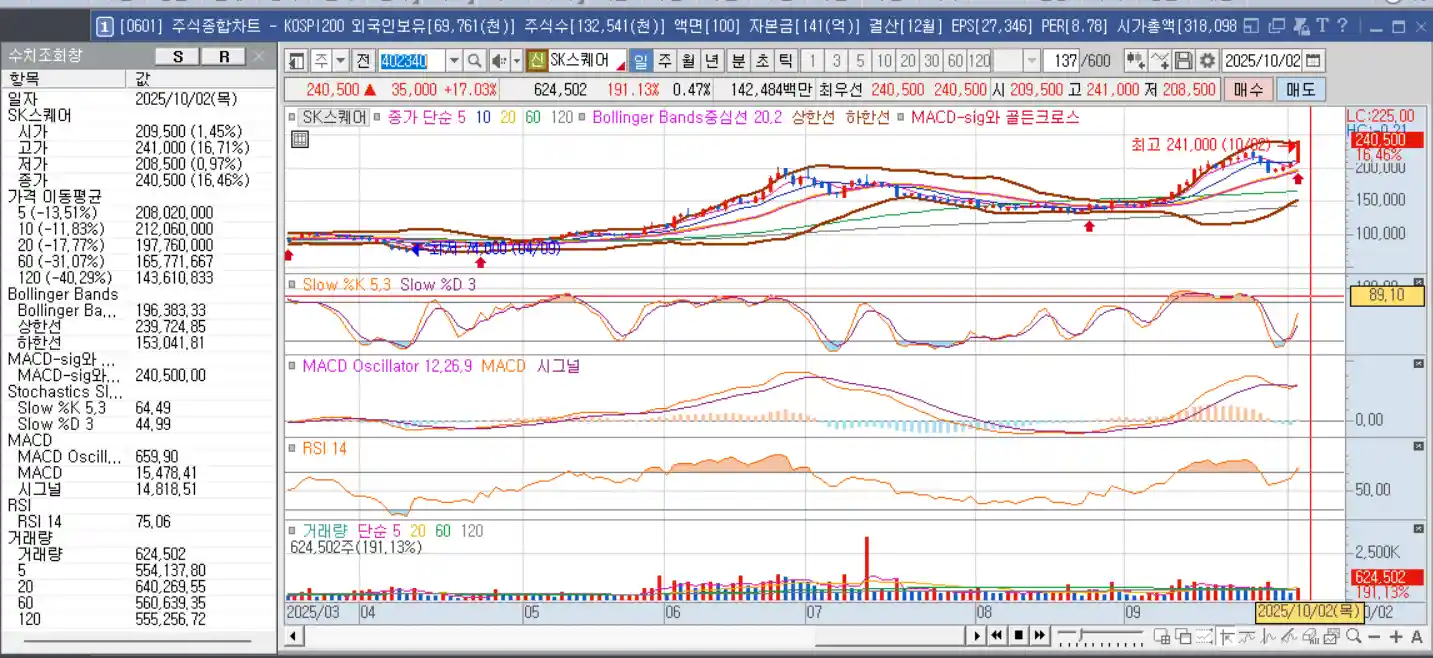
Task: Click the speaker sound icon in toolbar
Action: click(499, 61)
